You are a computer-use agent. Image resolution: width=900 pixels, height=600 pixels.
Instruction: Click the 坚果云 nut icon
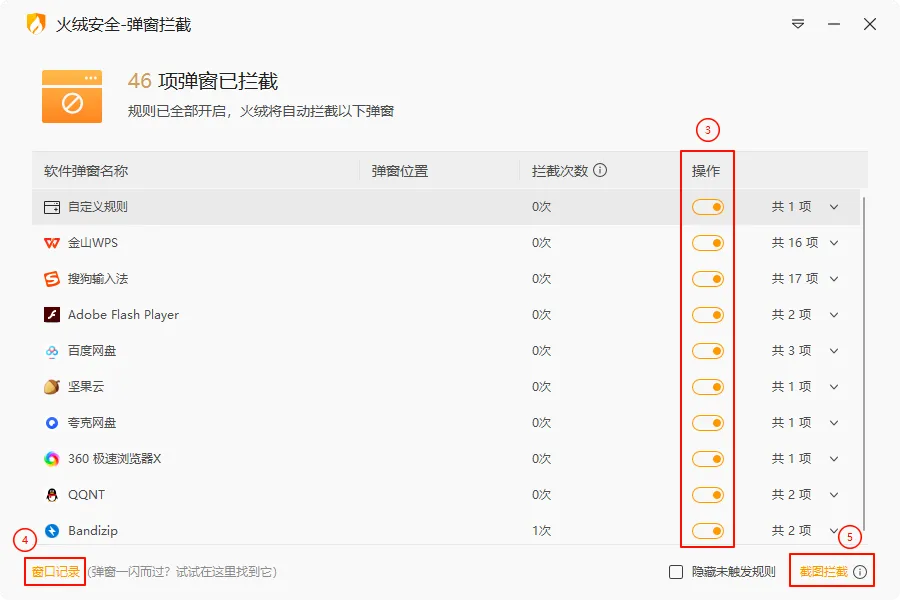[x=52, y=387]
